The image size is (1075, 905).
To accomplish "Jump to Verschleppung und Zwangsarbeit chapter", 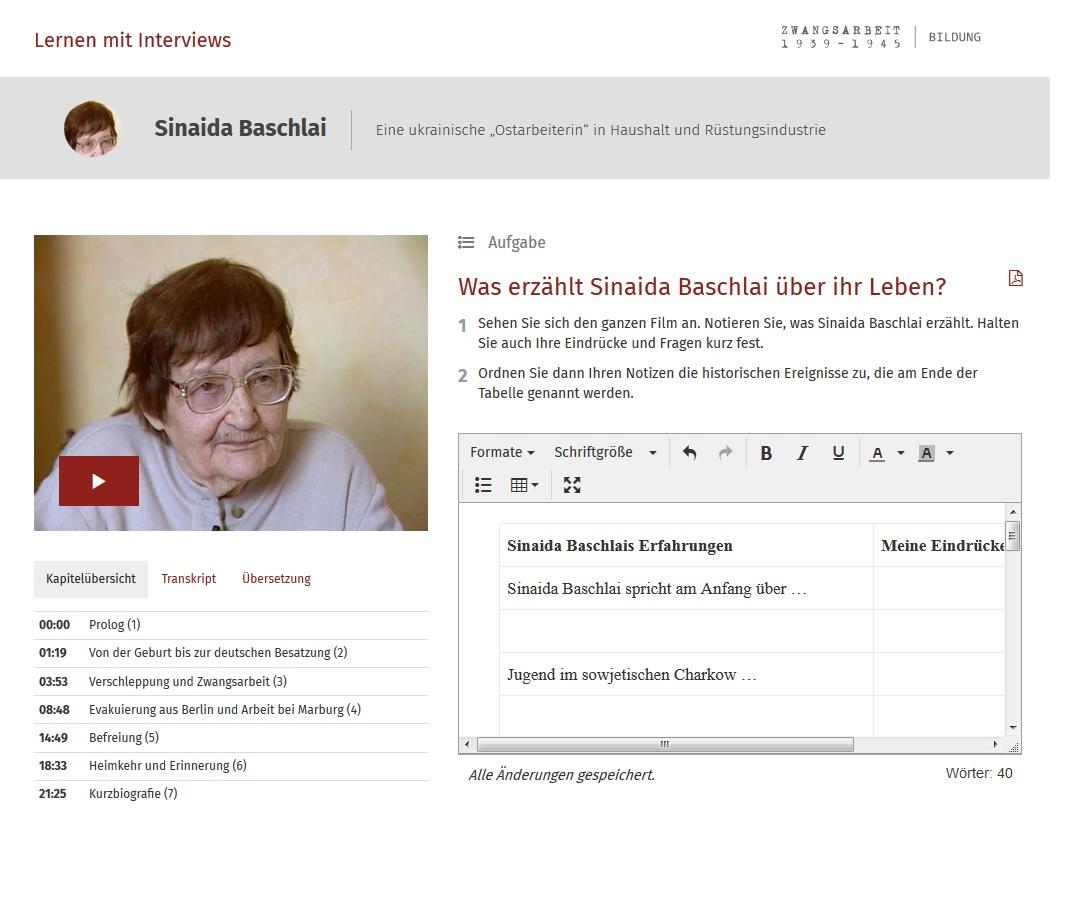I will click(x=231, y=681).
